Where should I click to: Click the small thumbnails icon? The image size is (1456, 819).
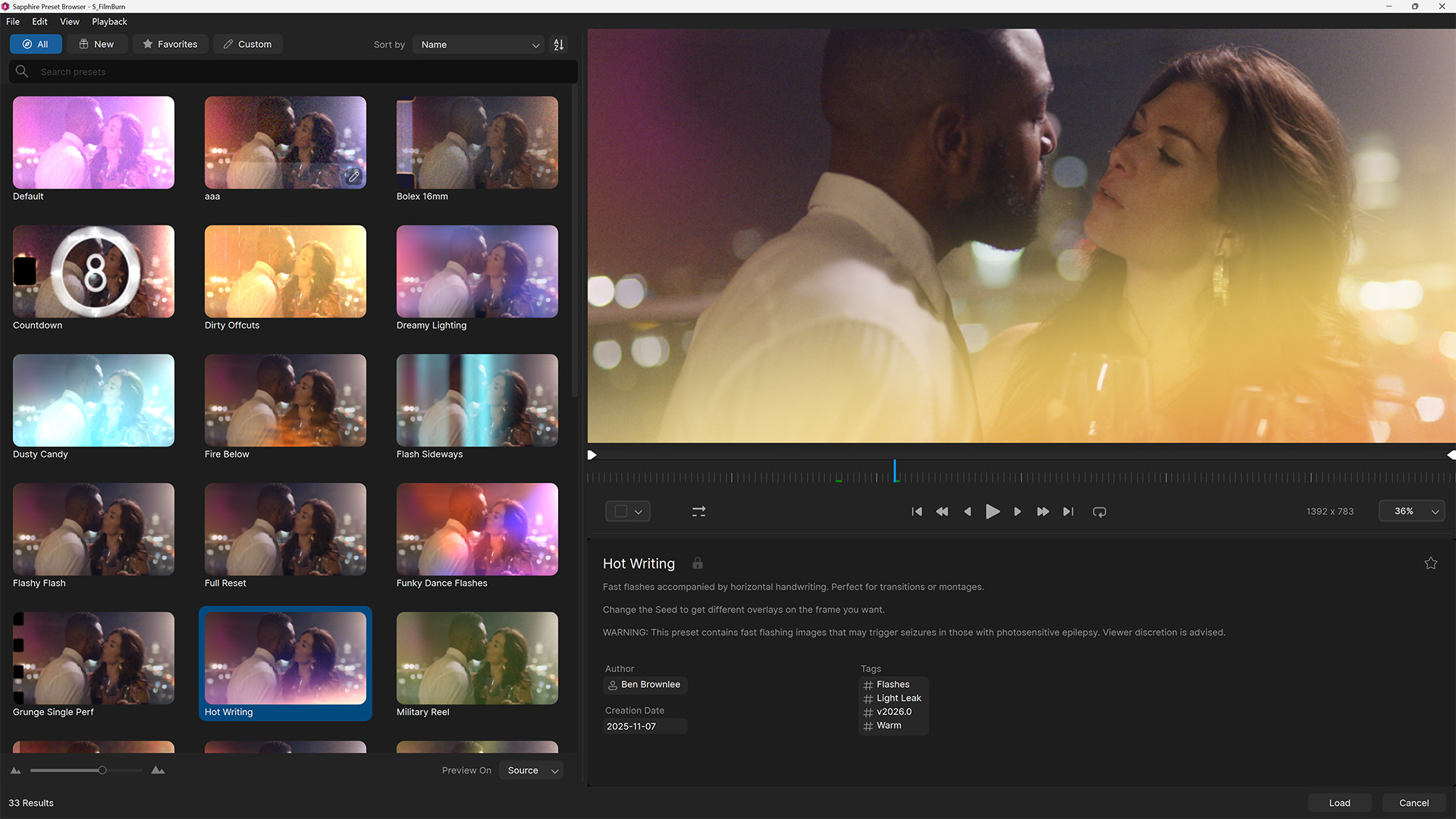click(x=16, y=770)
